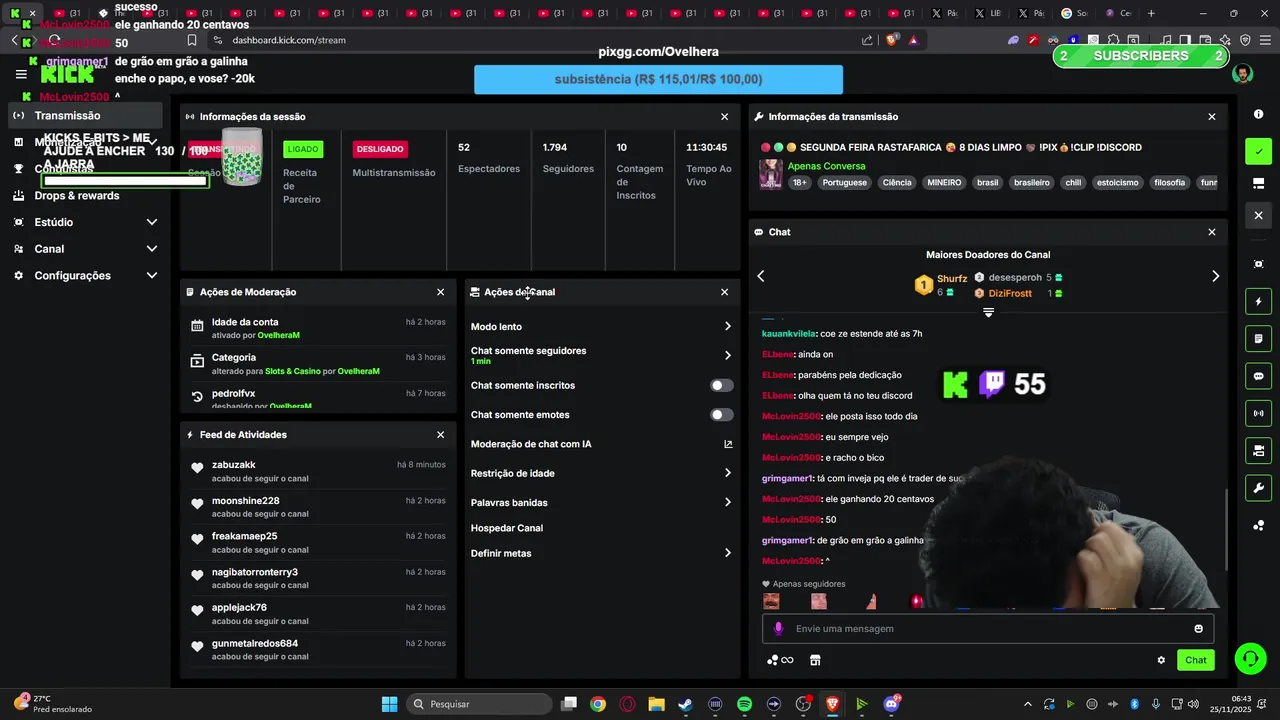Screen dimensions: 1280x720
Task: Click the user avatar at top right
Action: point(1242,75)
